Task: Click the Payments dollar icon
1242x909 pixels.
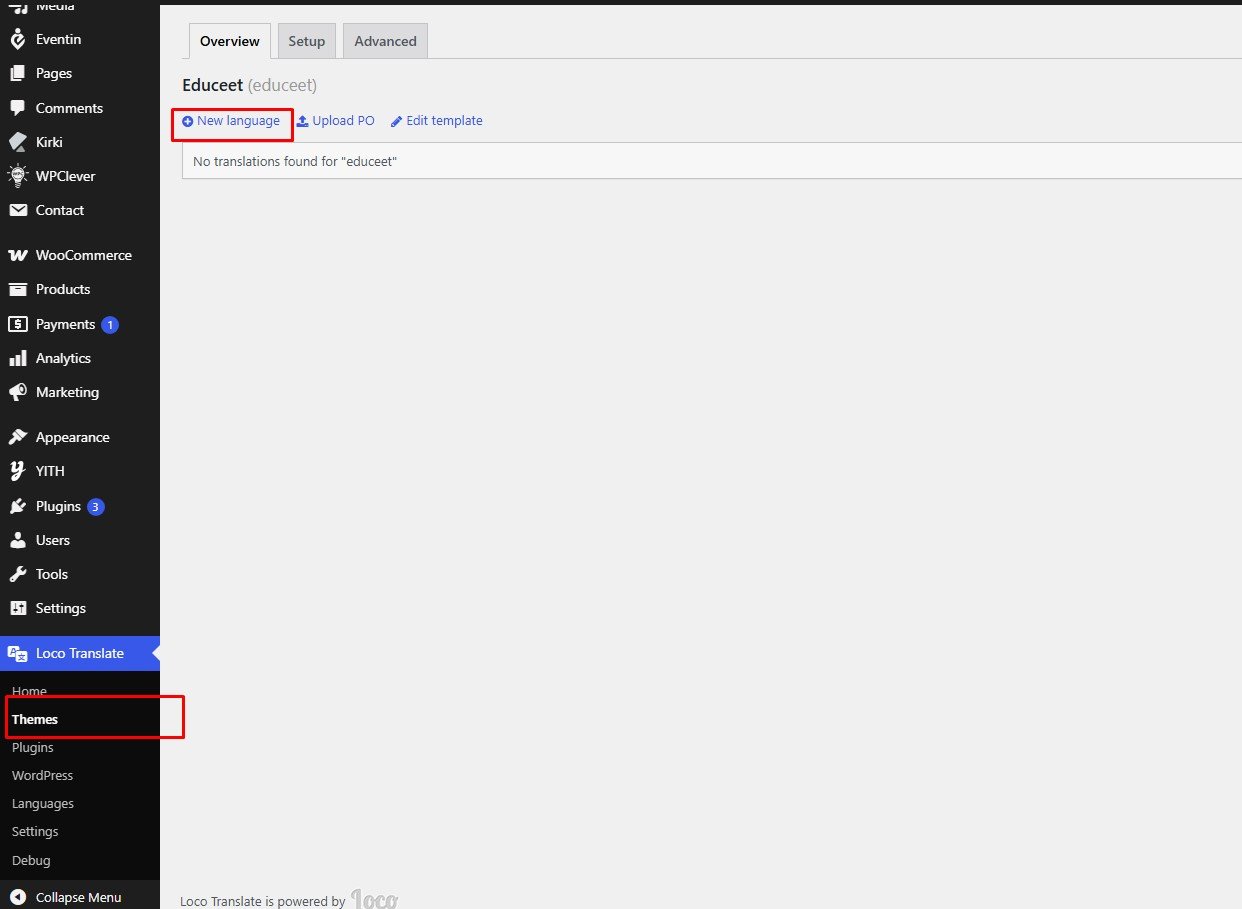Action: 17,324
